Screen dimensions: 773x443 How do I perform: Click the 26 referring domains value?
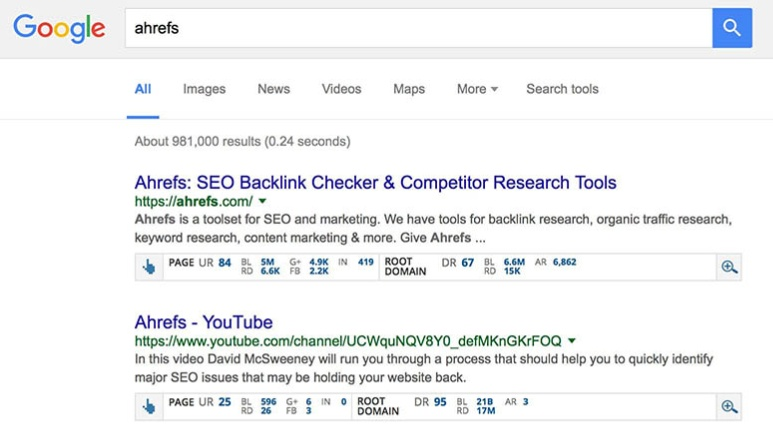point(266,410)
